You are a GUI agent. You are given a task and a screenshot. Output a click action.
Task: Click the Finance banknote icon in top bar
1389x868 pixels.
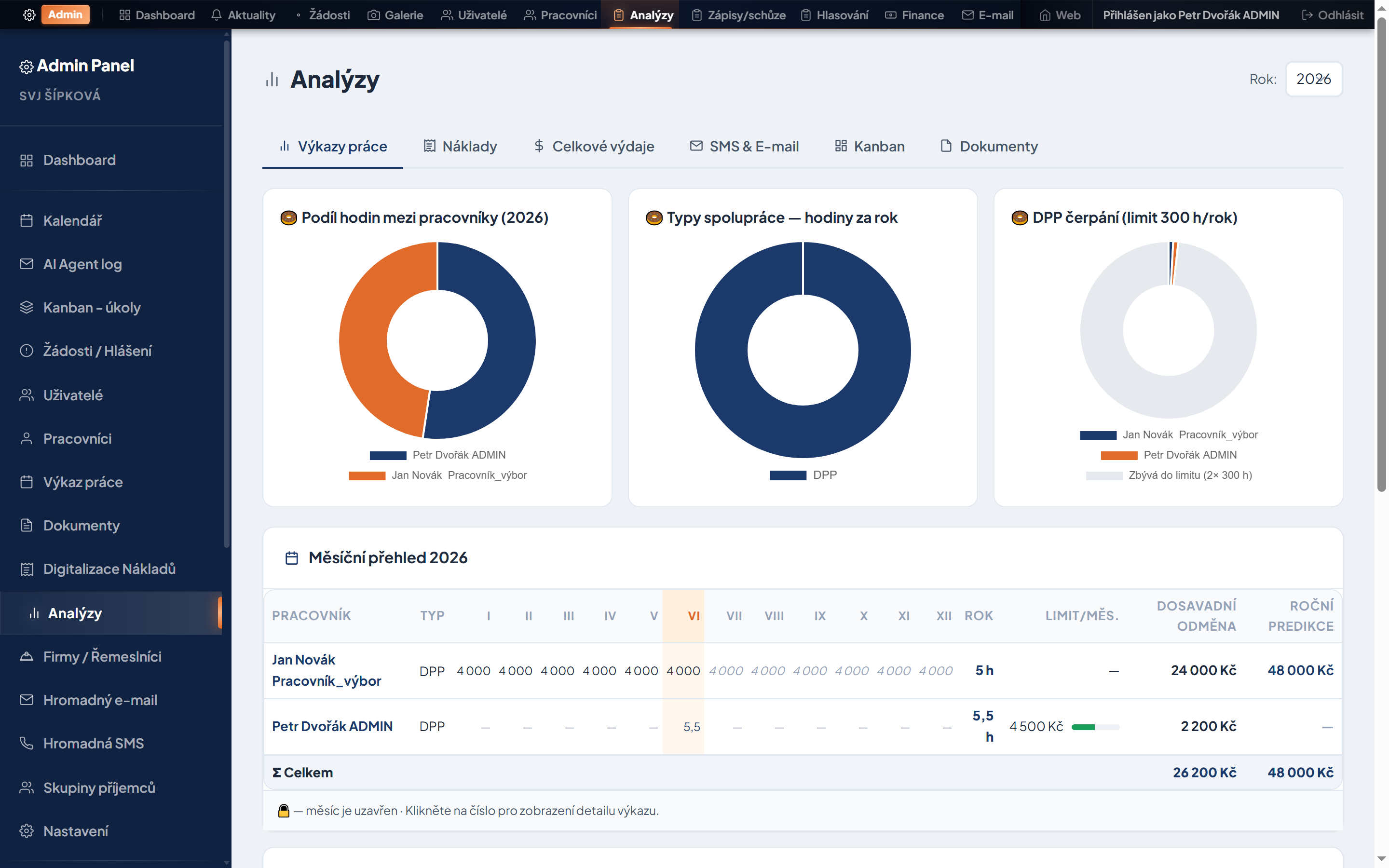[890, 15]
